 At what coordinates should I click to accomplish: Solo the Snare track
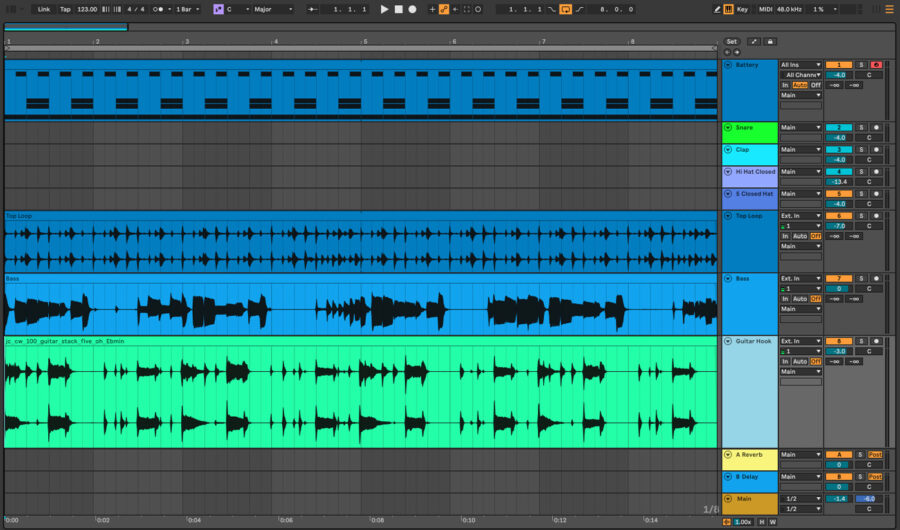coord(861,127)
